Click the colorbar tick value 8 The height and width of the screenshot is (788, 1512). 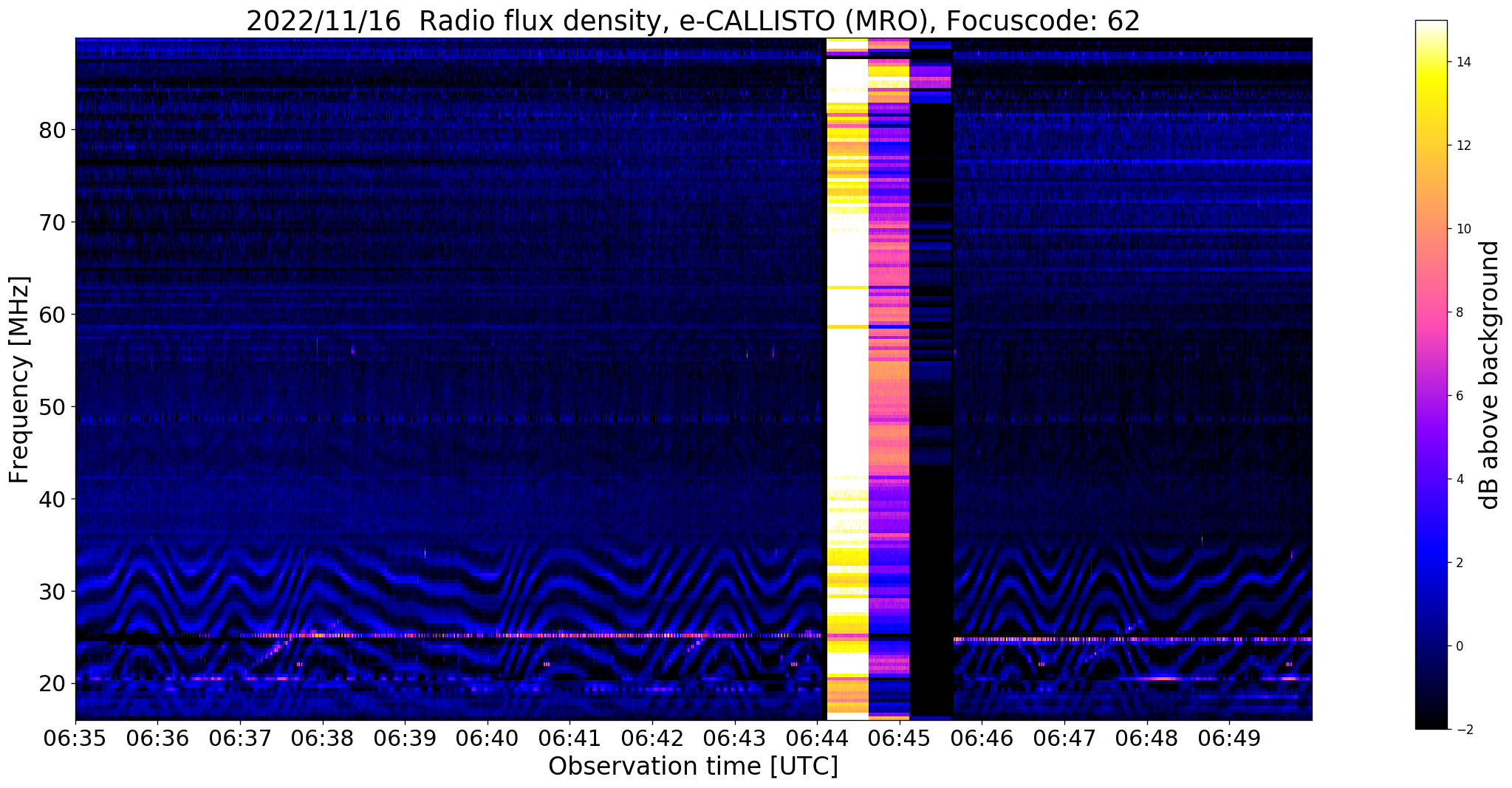tap(1458, 313)
